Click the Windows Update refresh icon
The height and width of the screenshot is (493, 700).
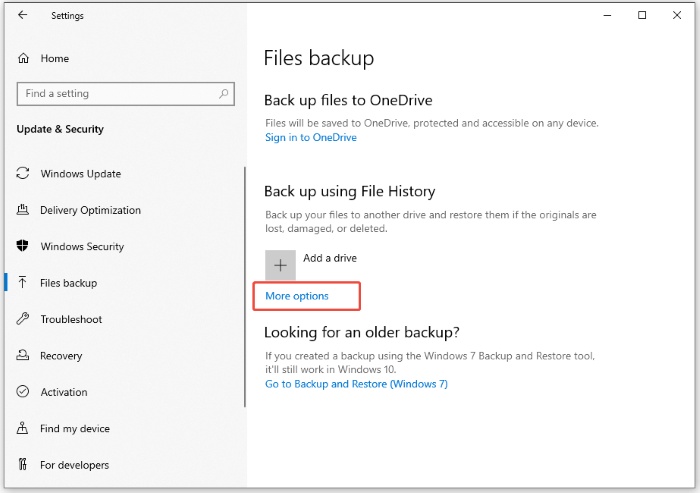coord(23,173)
